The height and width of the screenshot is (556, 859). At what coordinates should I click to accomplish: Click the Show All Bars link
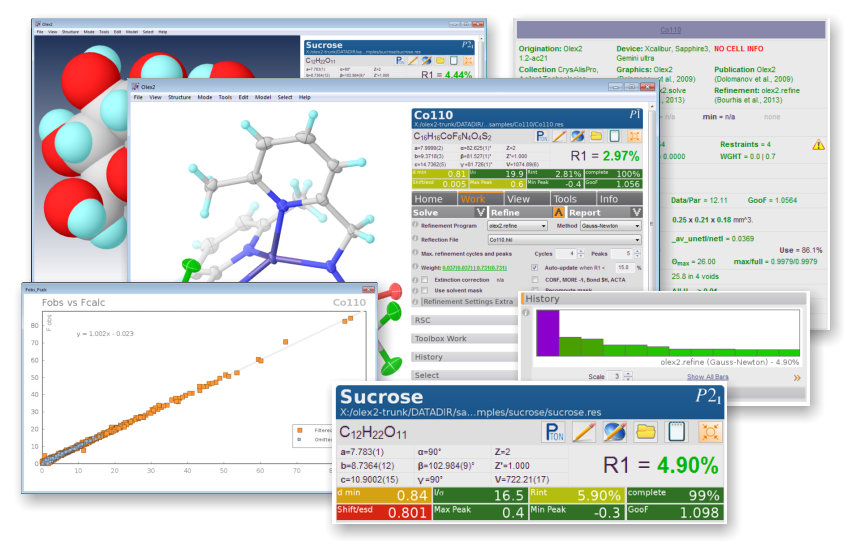pos(708,377)
